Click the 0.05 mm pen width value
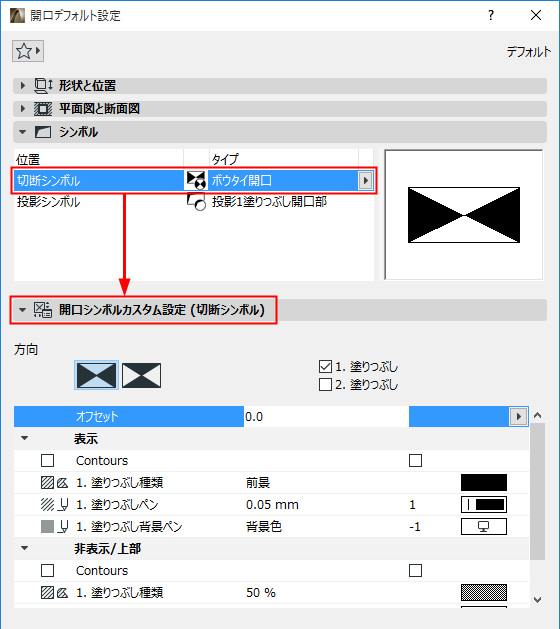The image size is (560, 629). click(272, 505)
